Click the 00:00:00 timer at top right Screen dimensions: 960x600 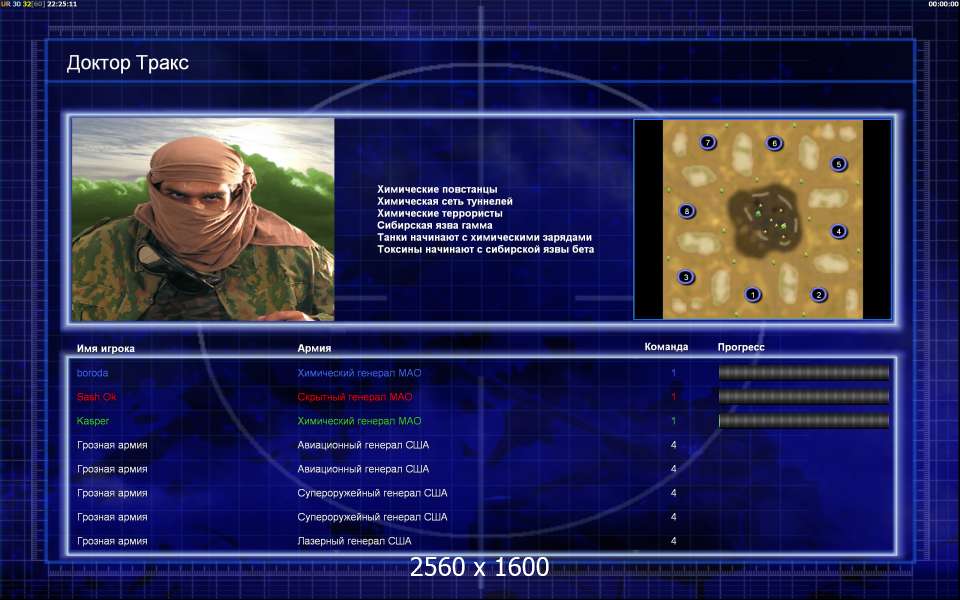coord(943,4)
